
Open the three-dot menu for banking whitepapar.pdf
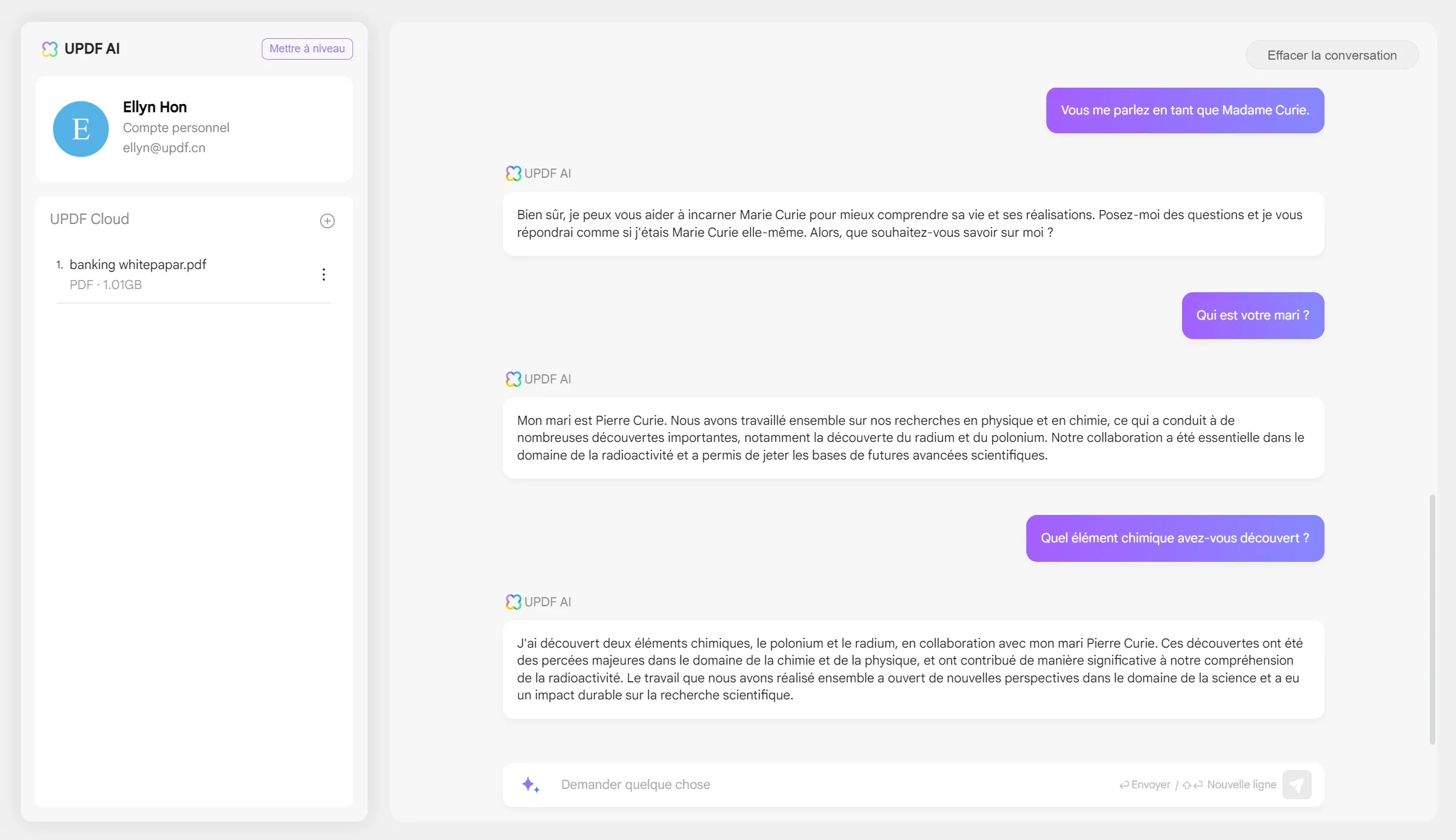point(324,275)
